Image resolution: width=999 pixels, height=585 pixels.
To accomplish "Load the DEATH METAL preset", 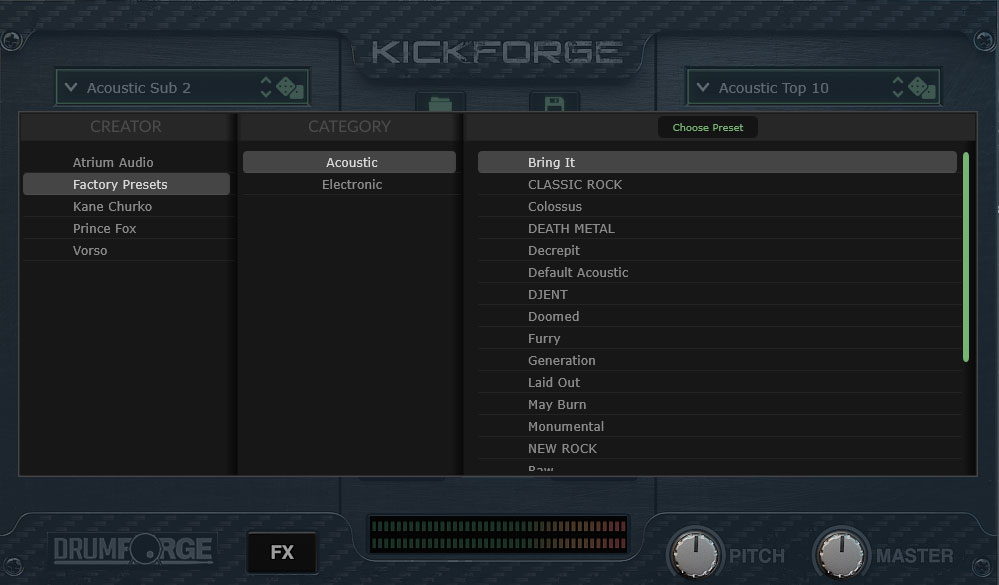I will [x=717, y=228].
